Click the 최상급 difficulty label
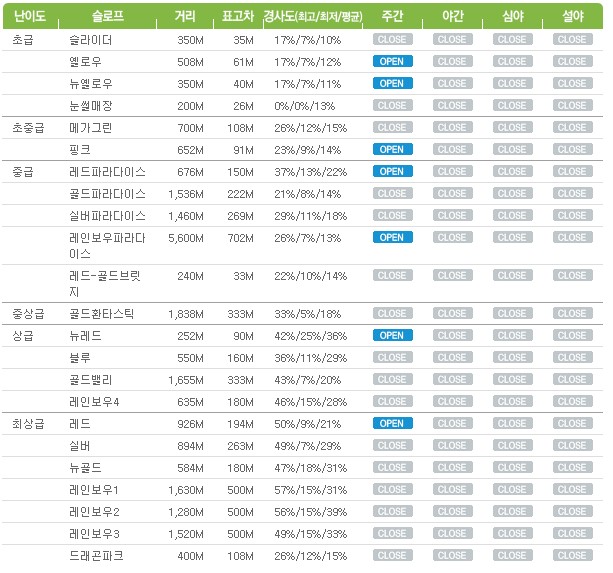613x573 pixels. tap(28, 424)
